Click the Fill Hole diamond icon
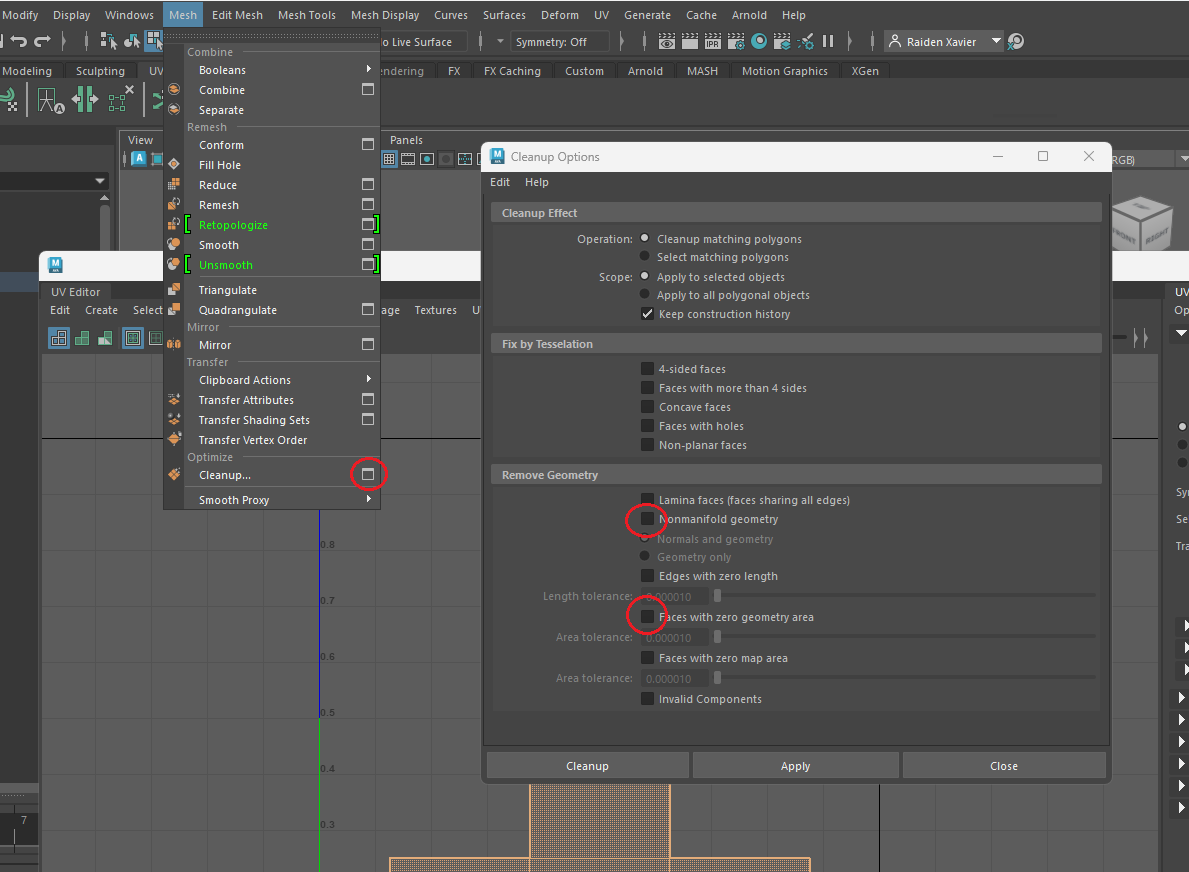Screen dimensions: 1189x872 (174, 165)
